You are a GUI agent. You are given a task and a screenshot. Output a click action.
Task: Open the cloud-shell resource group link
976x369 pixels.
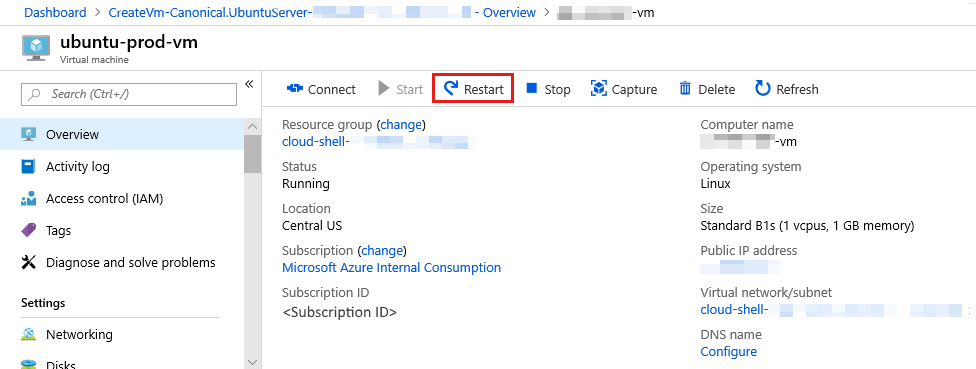tap(379, 142)
